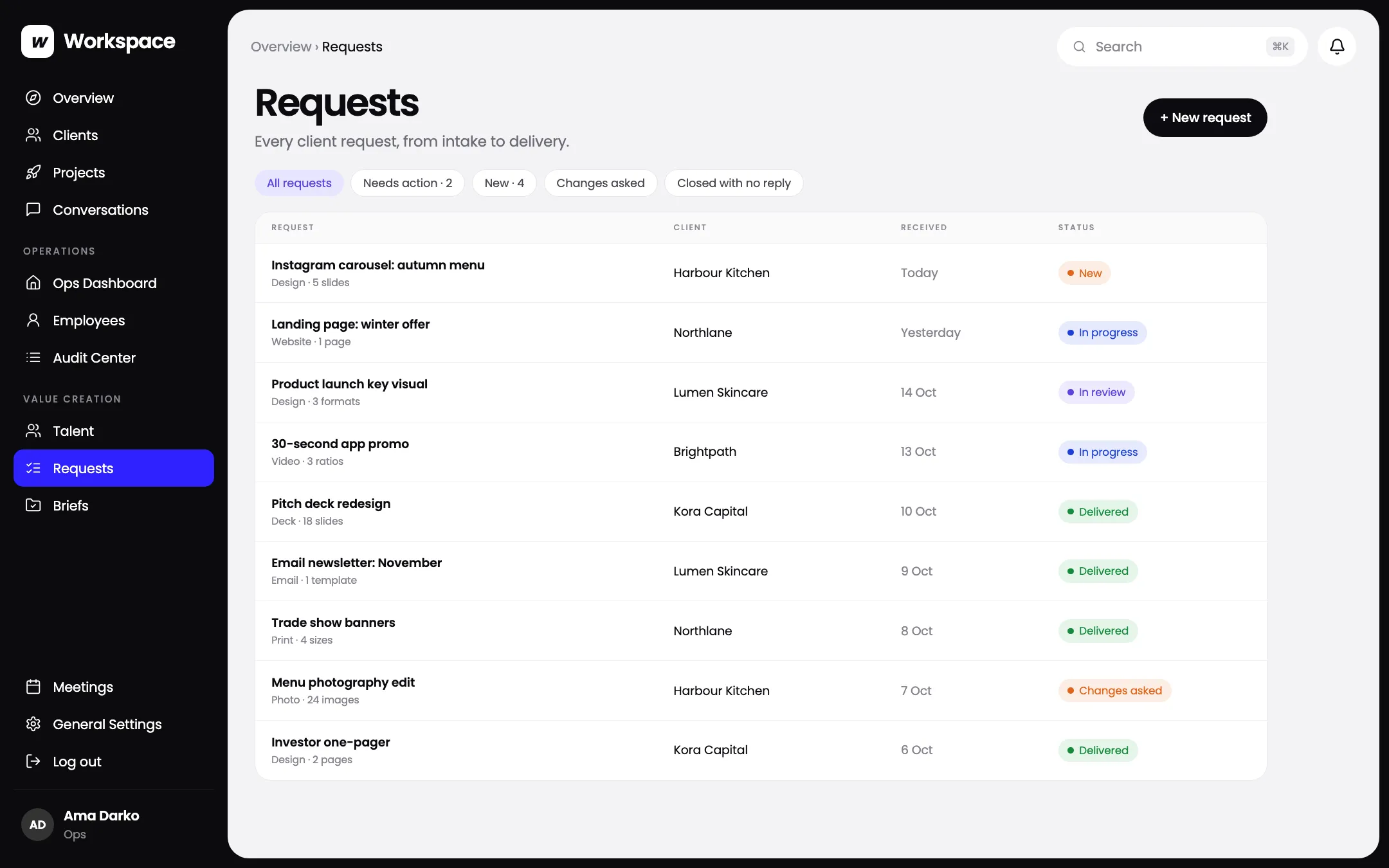Click the Search input field
Image resolution: width=1389 pixels, height=868 pixels.
1182,46
